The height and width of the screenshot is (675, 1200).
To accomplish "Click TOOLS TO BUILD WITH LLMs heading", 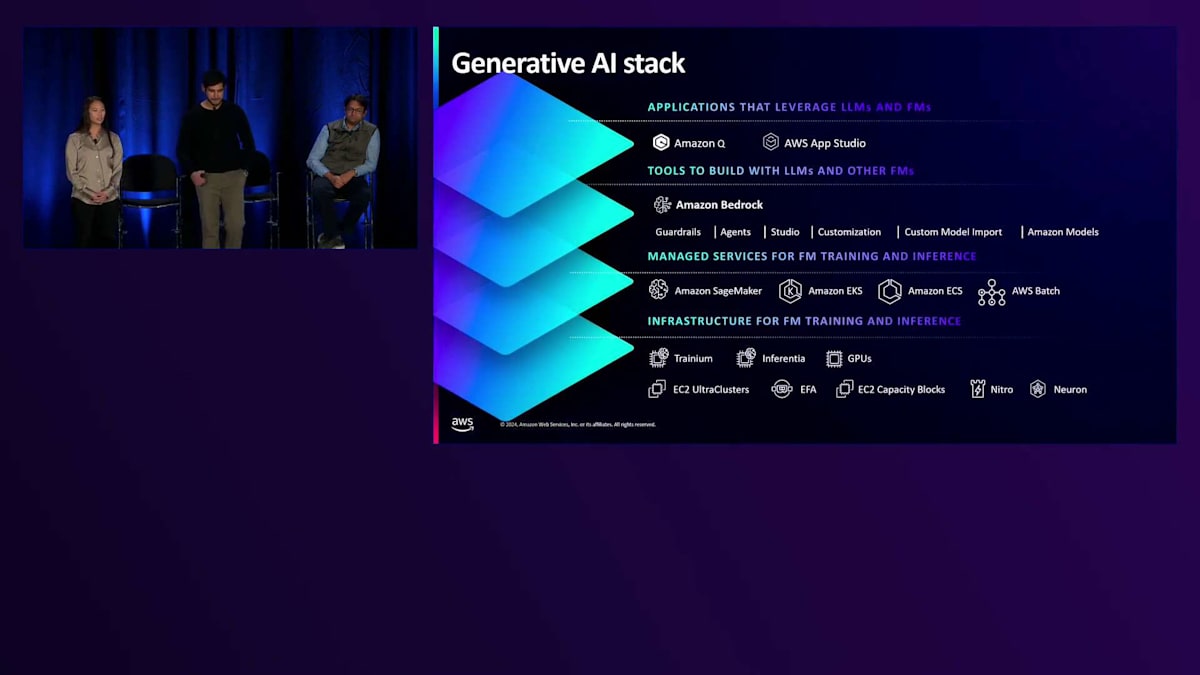I will [x=781, y=171].
